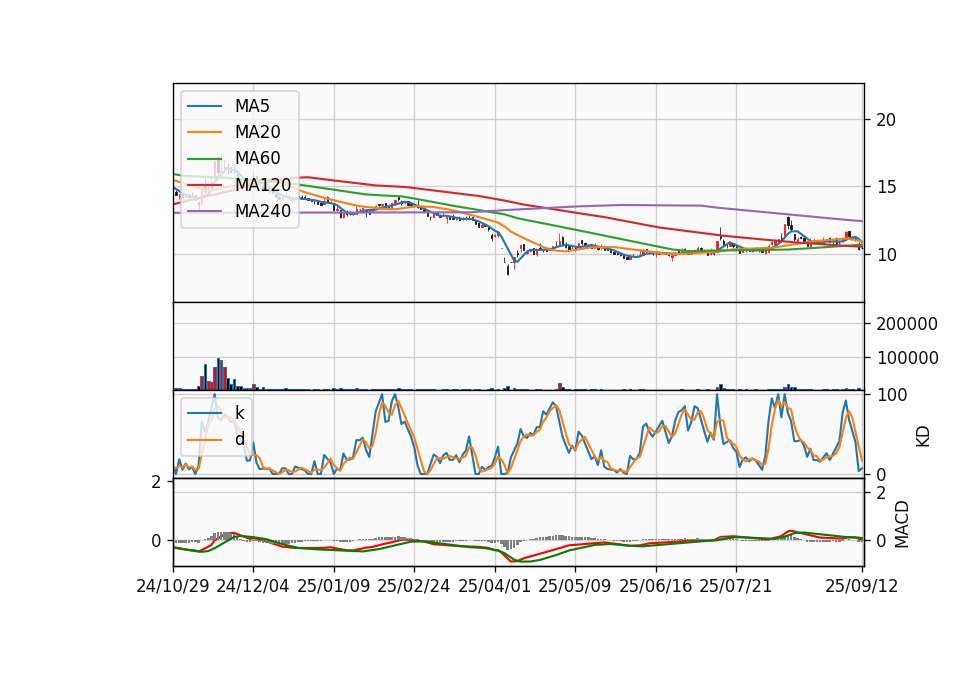
Task: Select the MA60 legend label
Action: coord(258,158)
